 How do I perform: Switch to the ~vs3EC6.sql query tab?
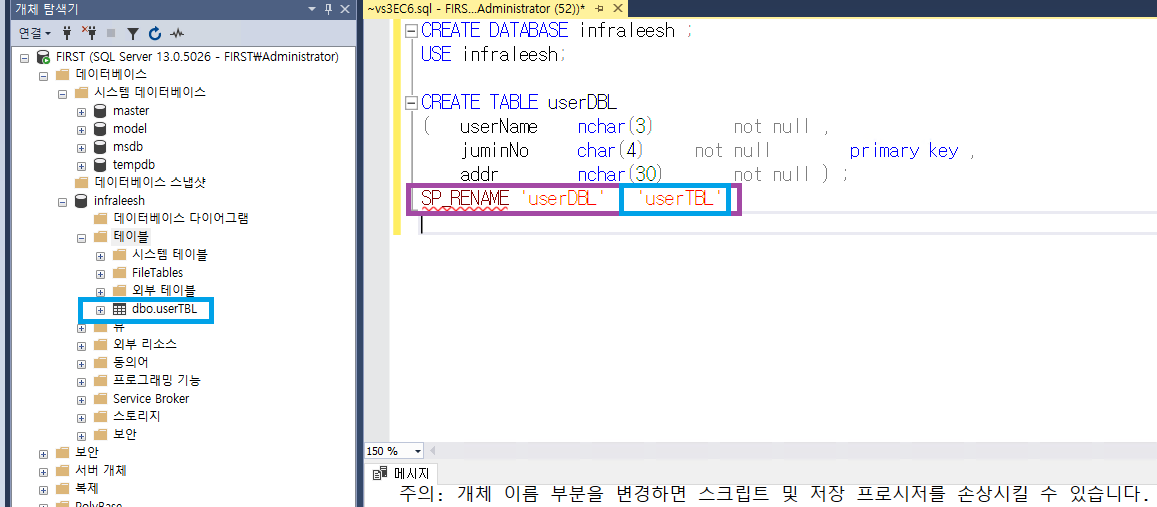tap(478, 9)
